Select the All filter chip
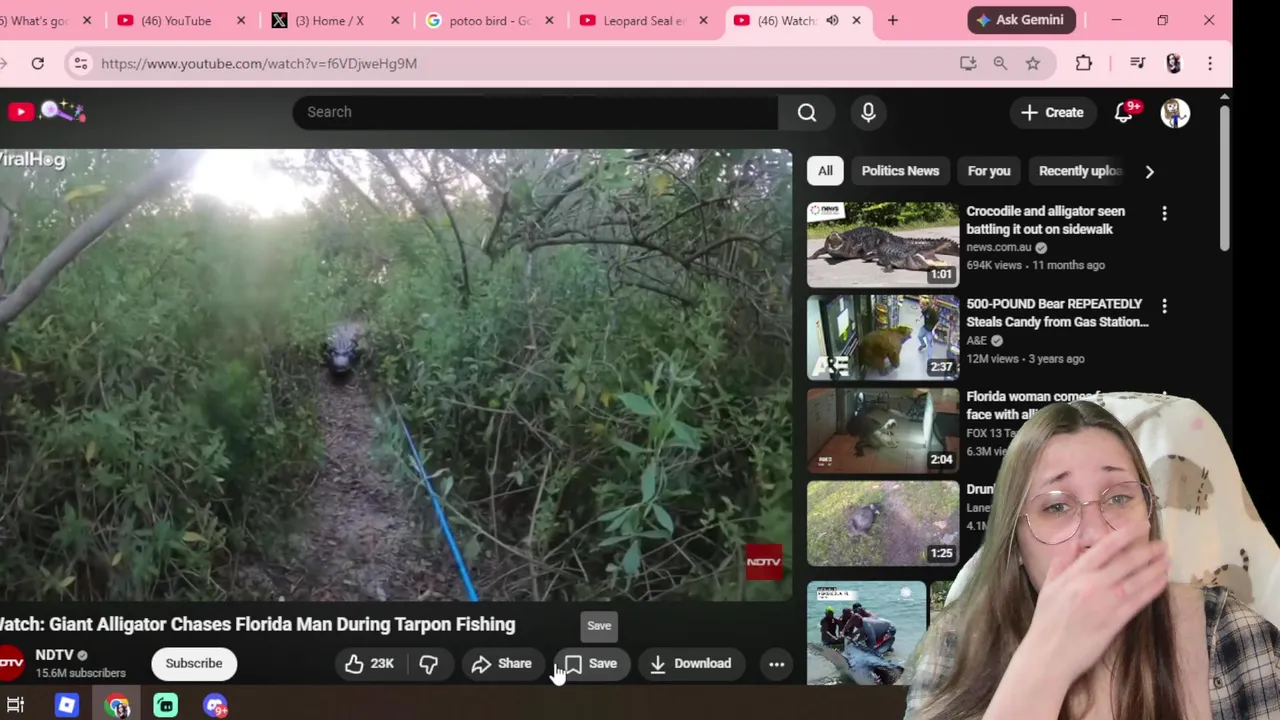This screenshot has width=1280, height=720. 825,171
